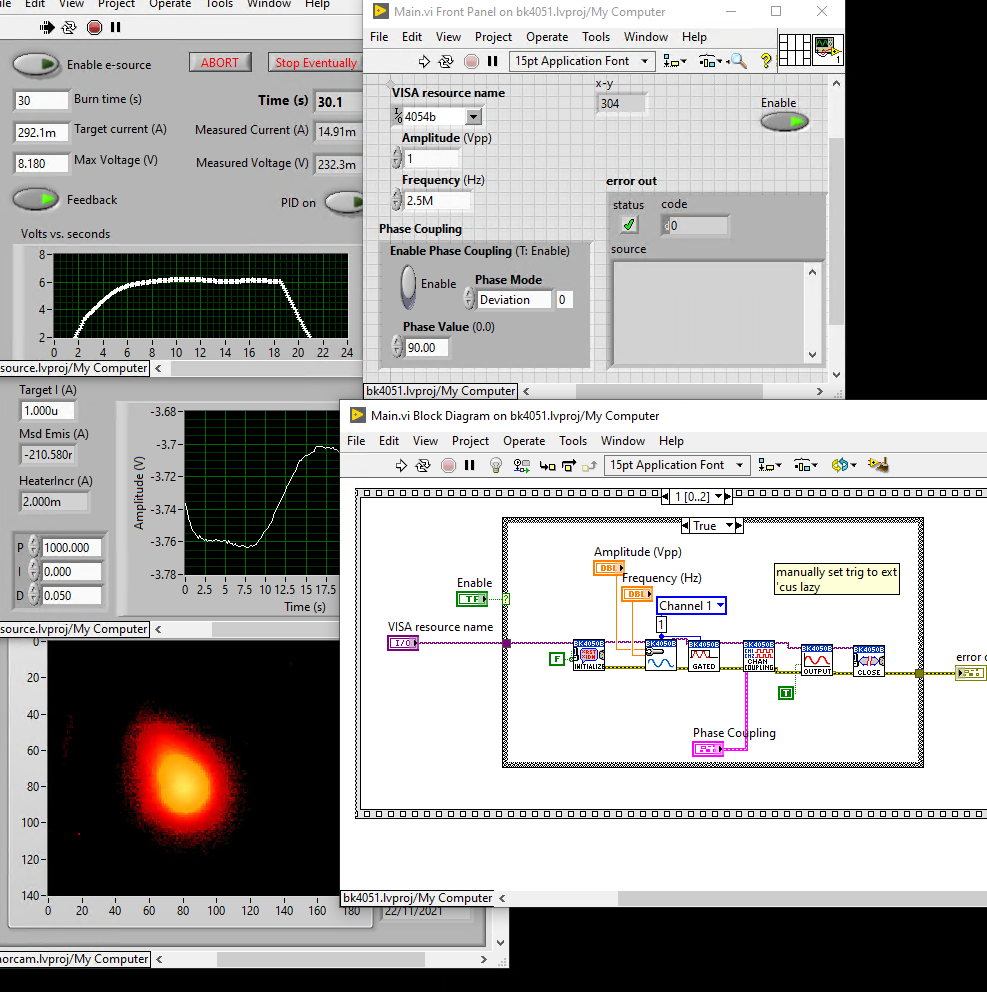Click the Clean Up Diagram broom icon
Screen dimensions: 987x992
(x=879, y=465)
